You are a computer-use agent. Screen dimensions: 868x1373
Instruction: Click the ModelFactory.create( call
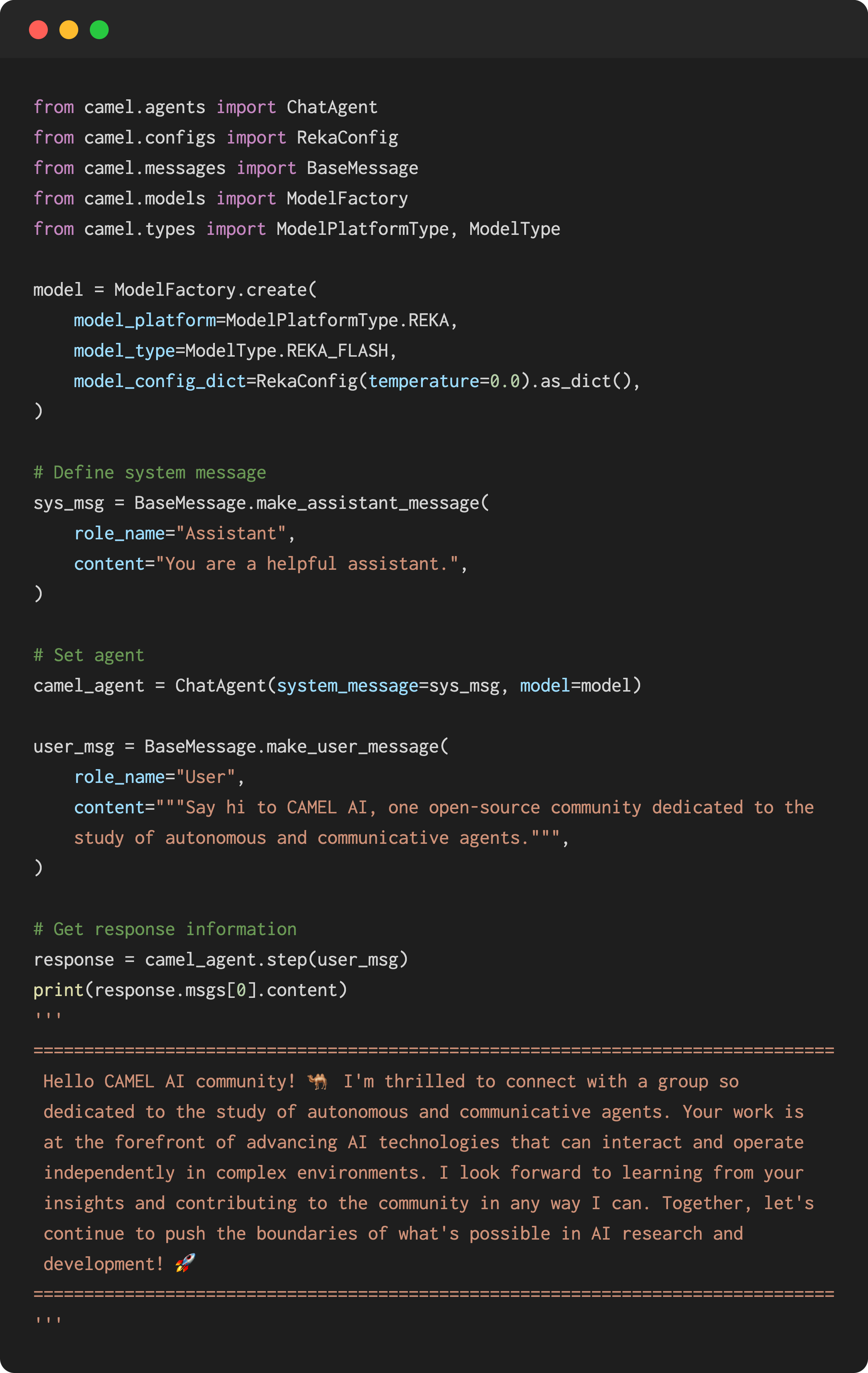point(215,290)
